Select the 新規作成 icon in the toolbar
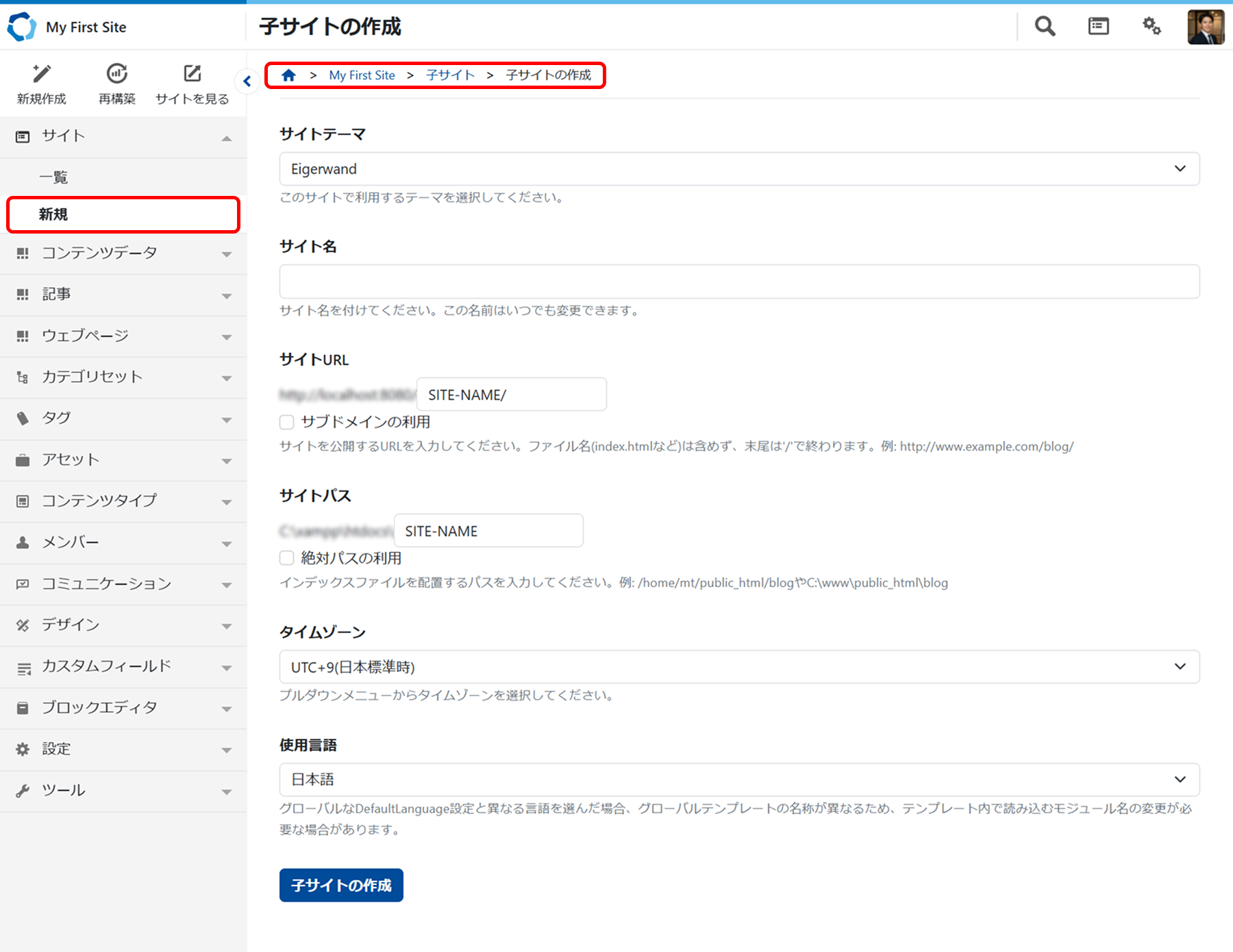1233x952 pixels. 41,82
